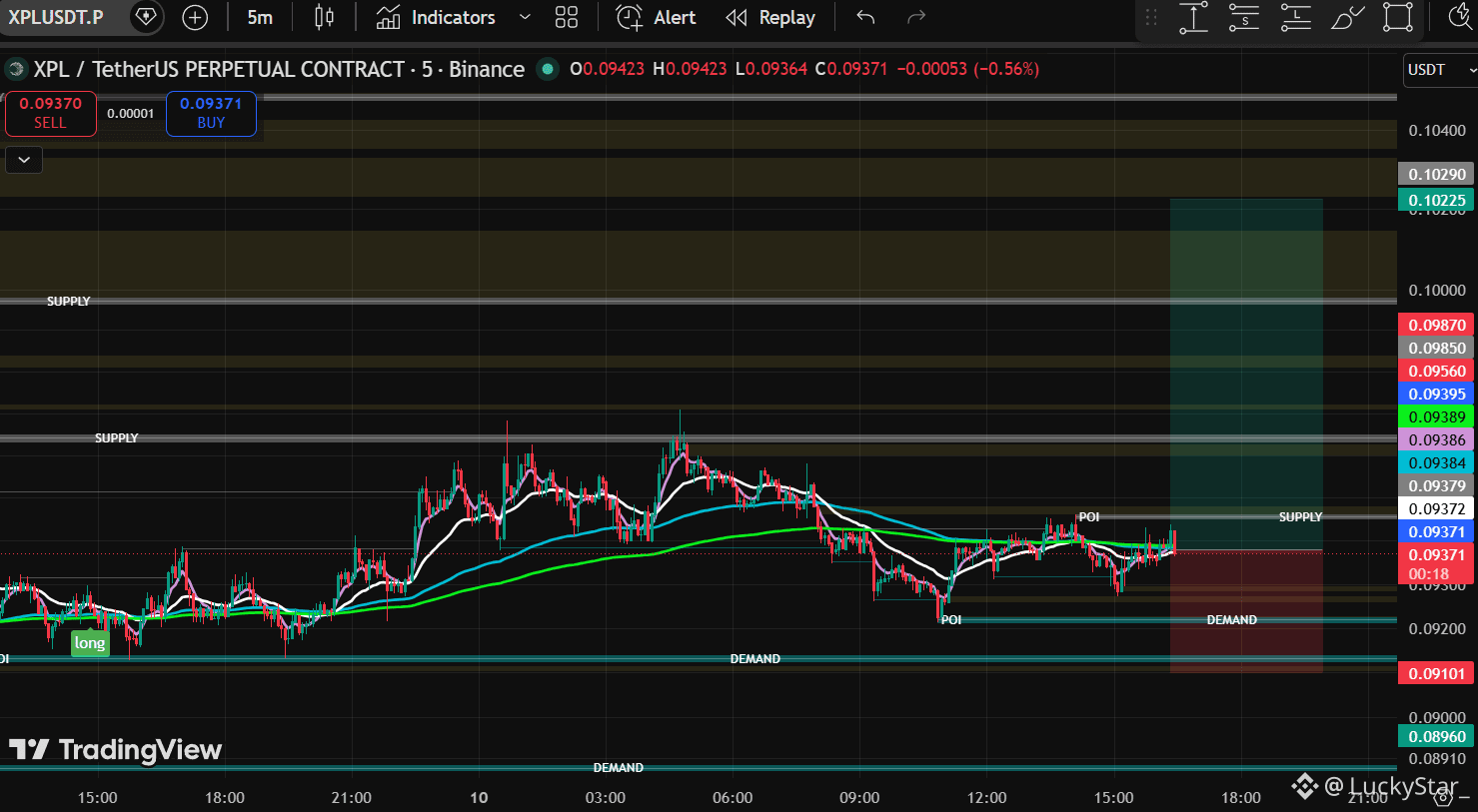Start bar Replay mode
Image resolution: width=1478 pixels, height=812 pixels.
pyautogui.click(x=770, y=17)
